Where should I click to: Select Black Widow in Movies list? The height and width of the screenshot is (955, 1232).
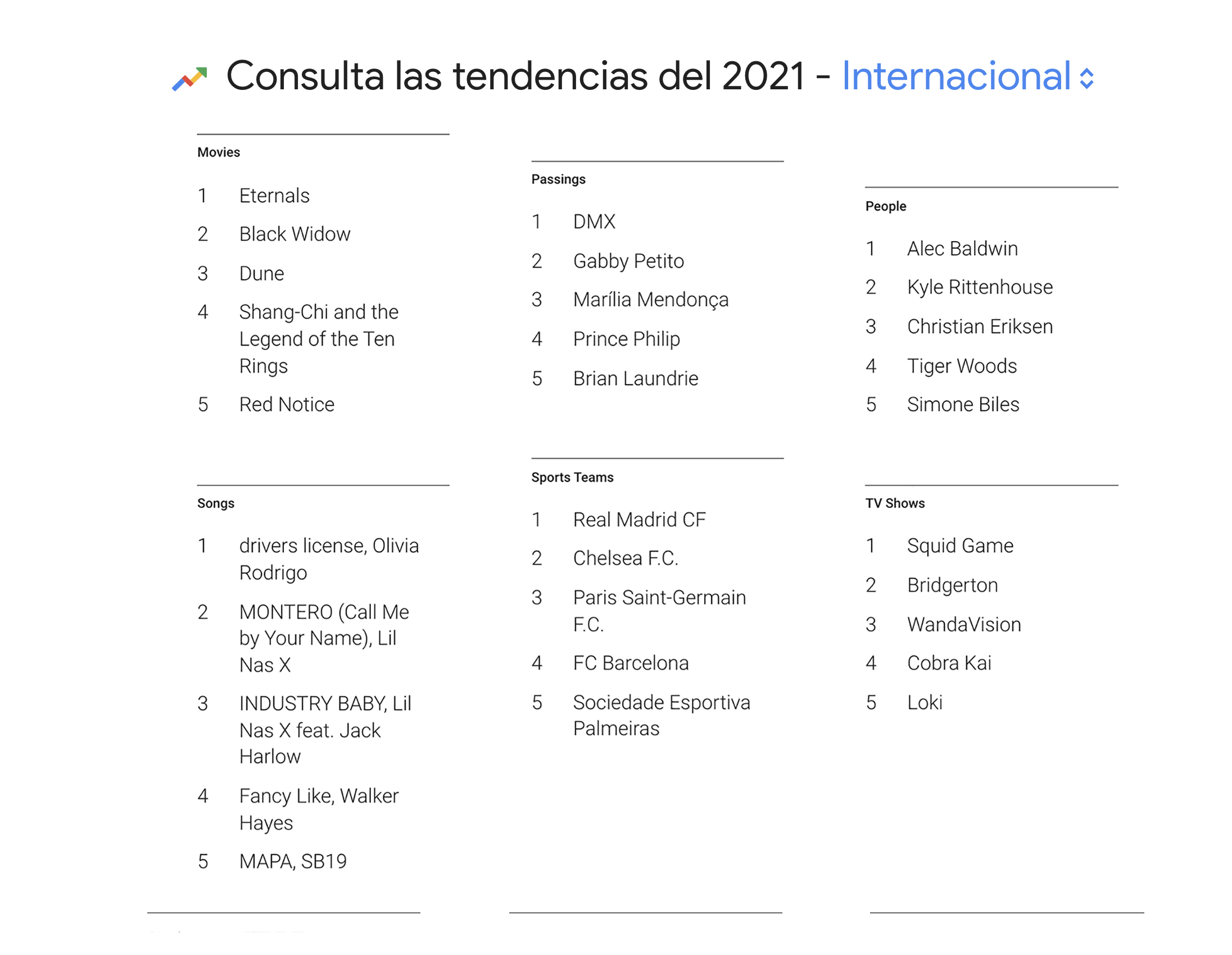pos(295,234)
